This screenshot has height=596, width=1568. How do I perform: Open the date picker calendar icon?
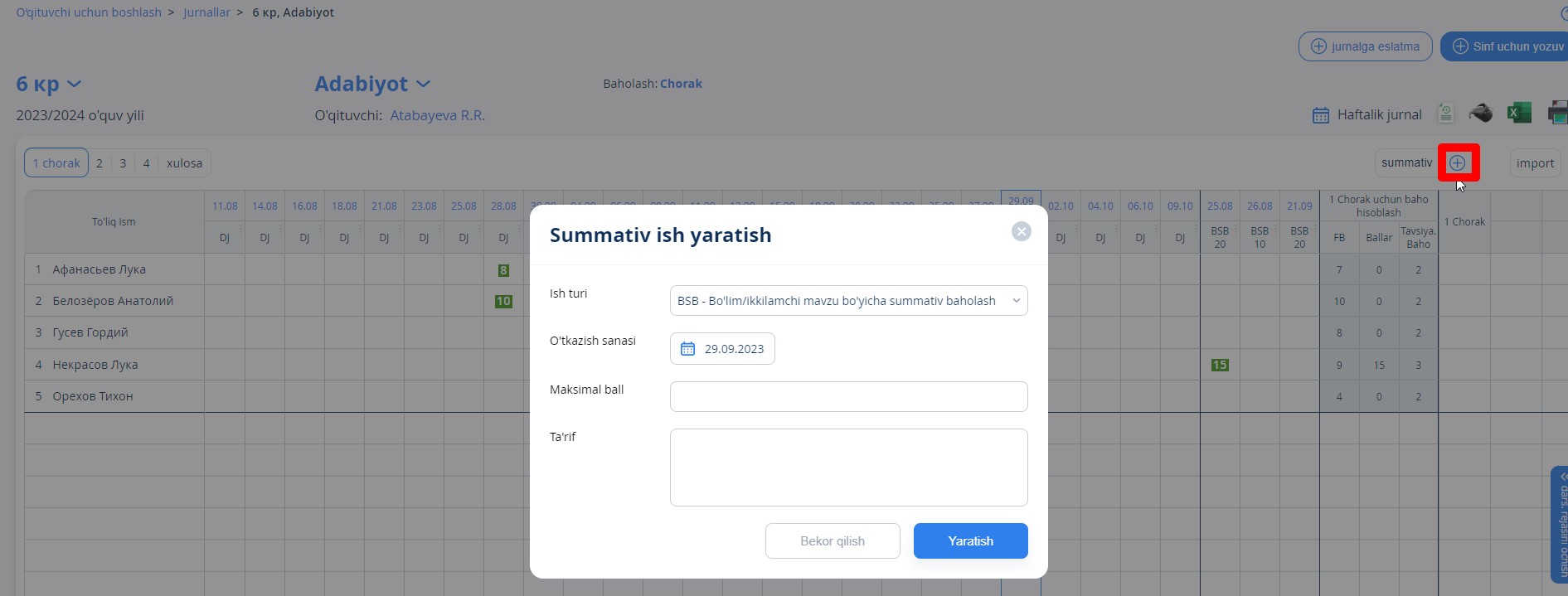(x=687, y=349)
